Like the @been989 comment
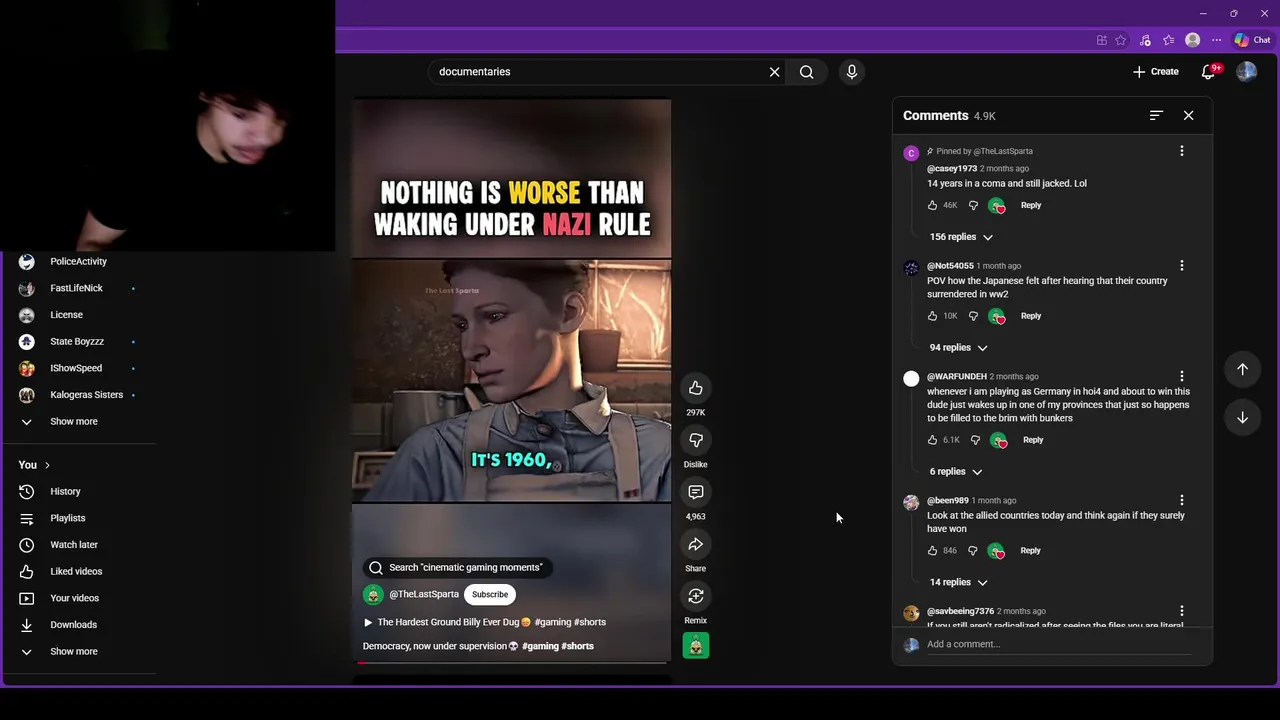 [x=932, y=551]
